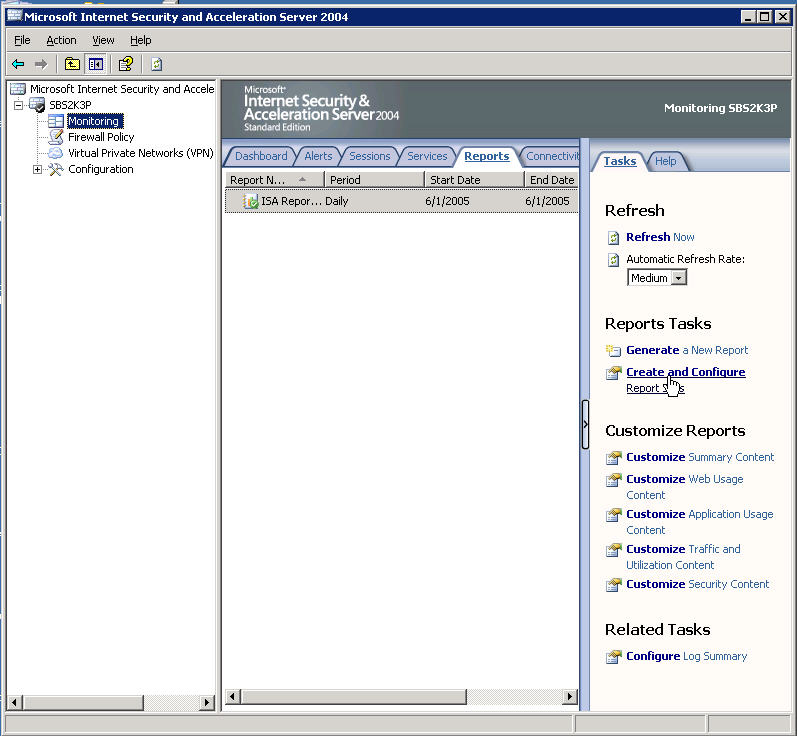The image size is (797, 736).
Task: Click Generate a New Report link
Action: pyautogui.click(x=687, y=350)
